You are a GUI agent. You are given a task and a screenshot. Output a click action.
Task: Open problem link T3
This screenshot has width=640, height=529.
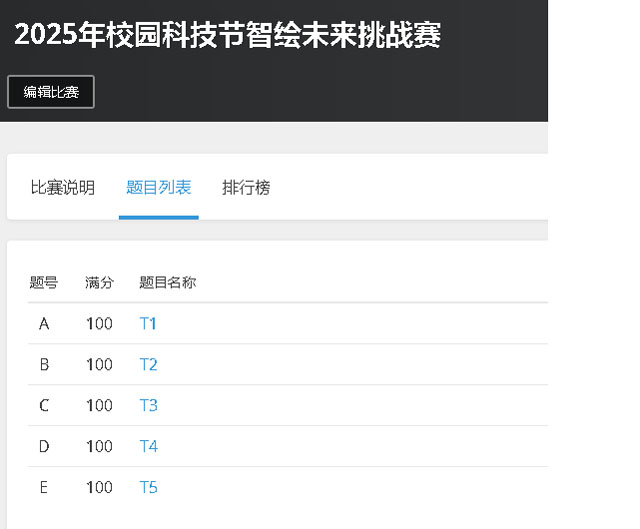tap(149, 405)
